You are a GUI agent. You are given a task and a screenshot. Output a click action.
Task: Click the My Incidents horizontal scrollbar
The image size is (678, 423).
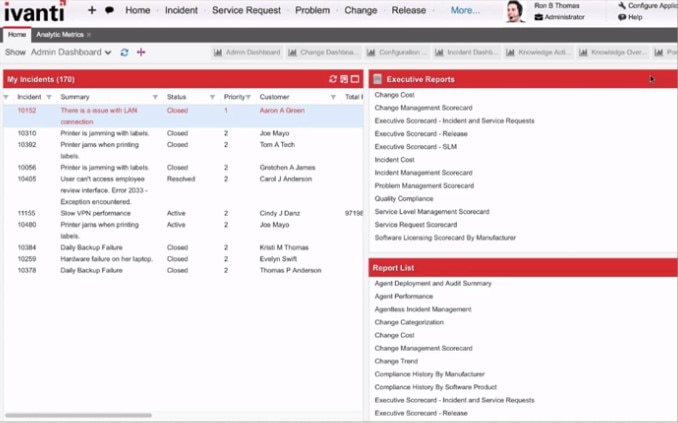tap(78, 415)
